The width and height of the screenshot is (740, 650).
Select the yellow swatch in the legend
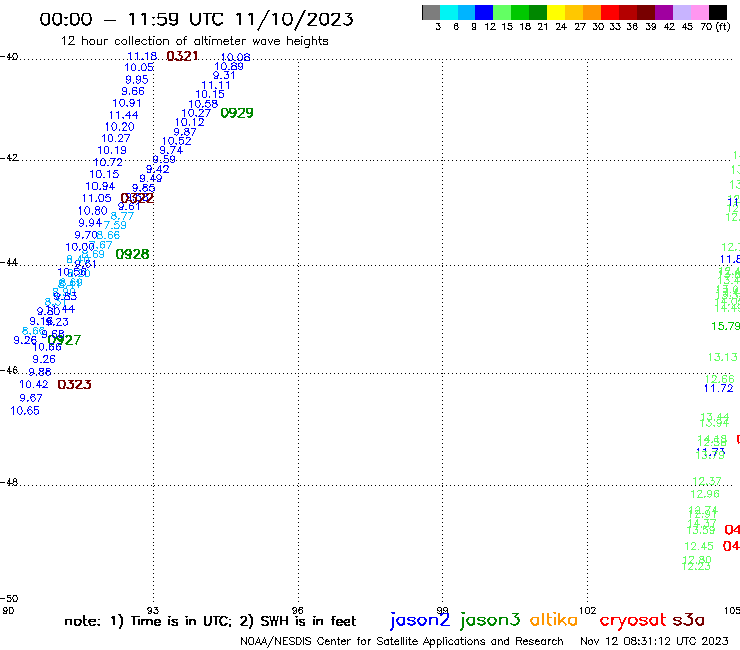pos(556,12)
